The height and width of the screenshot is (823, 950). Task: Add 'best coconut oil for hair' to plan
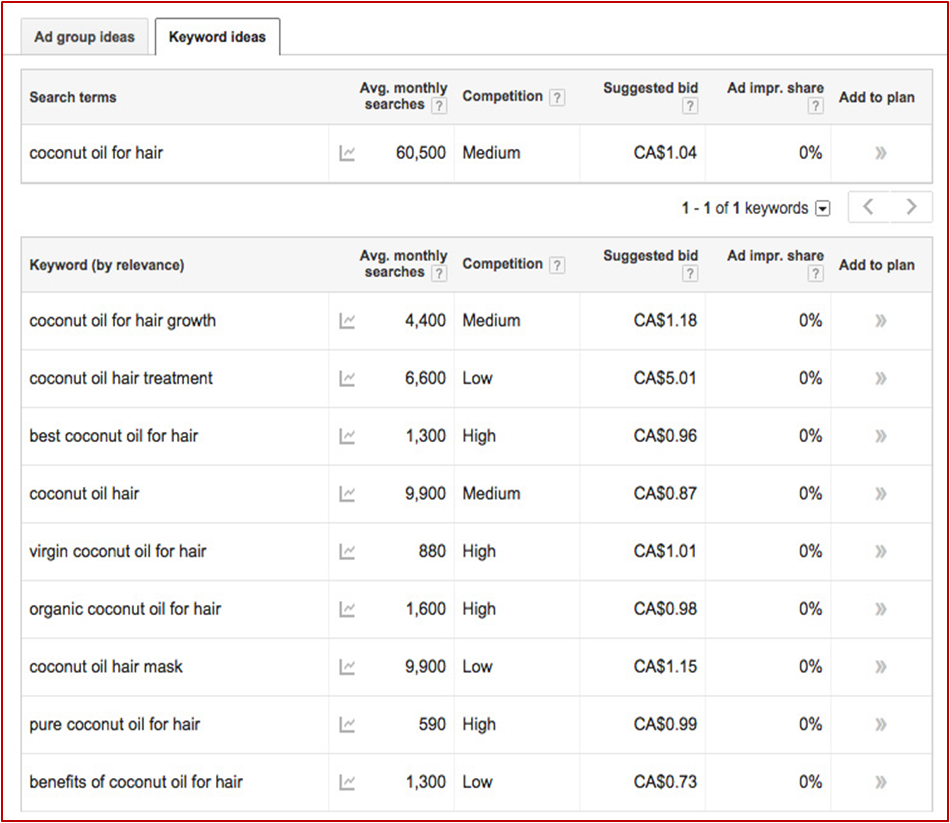point(880,436)
